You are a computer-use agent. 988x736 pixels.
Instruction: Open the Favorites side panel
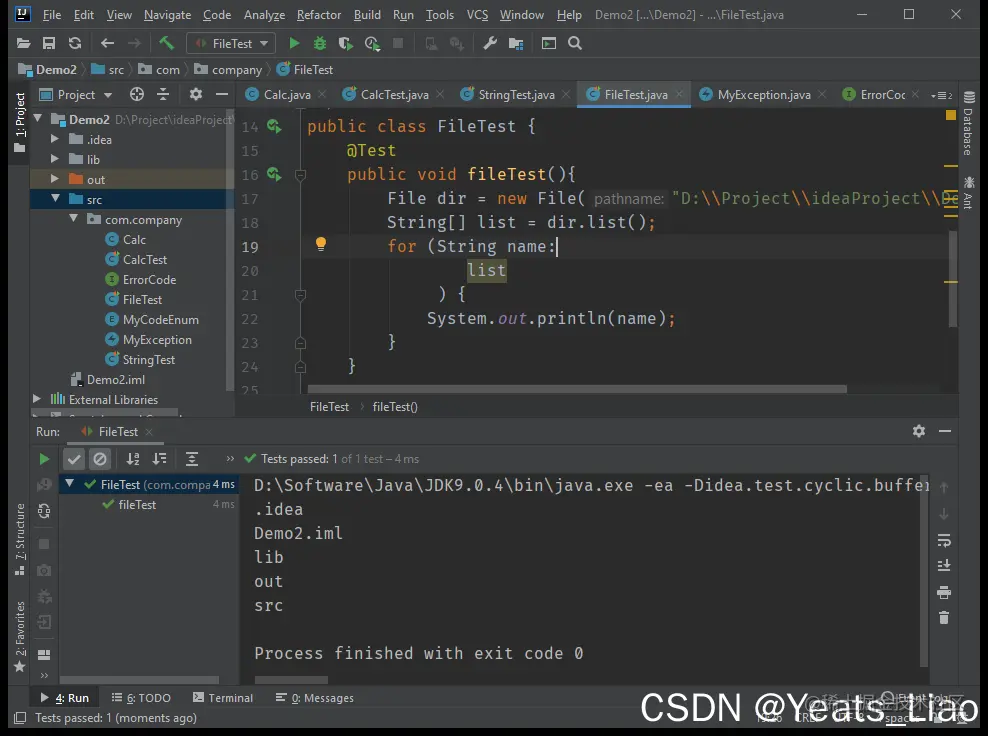(20, 636)
